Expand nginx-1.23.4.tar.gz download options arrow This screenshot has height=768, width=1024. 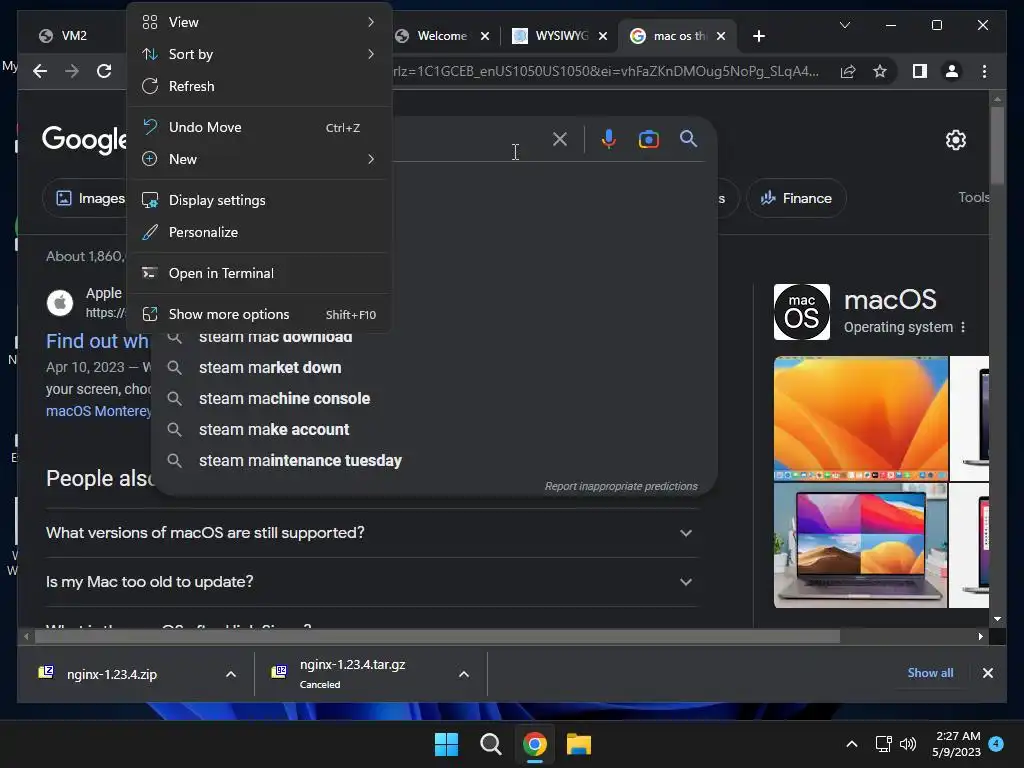pyautogui.click(x=464, y=674)
